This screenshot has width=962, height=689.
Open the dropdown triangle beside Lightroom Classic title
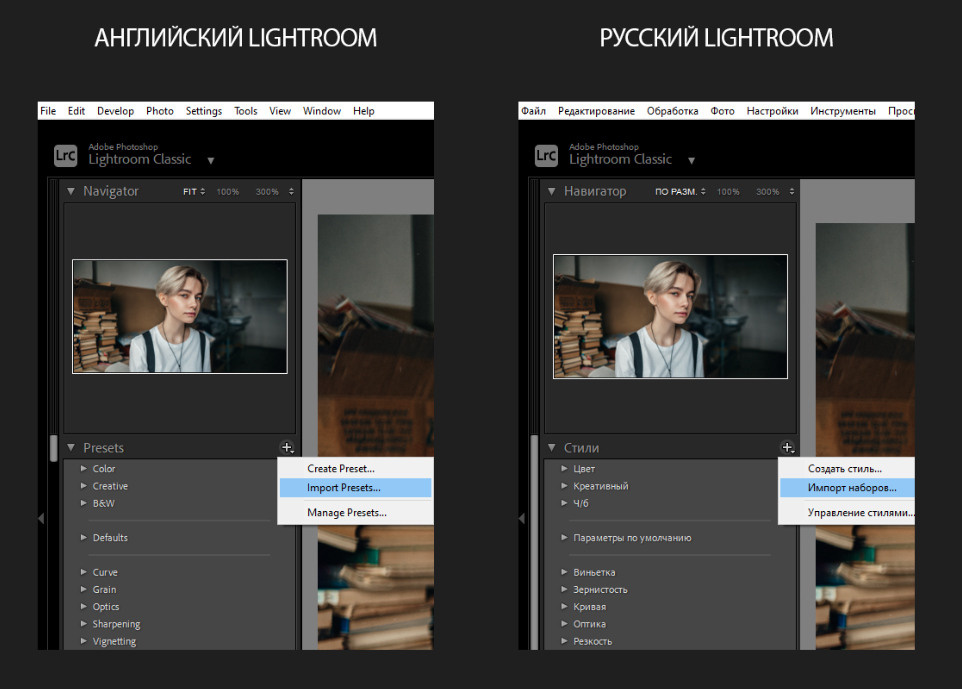(210, 159)
